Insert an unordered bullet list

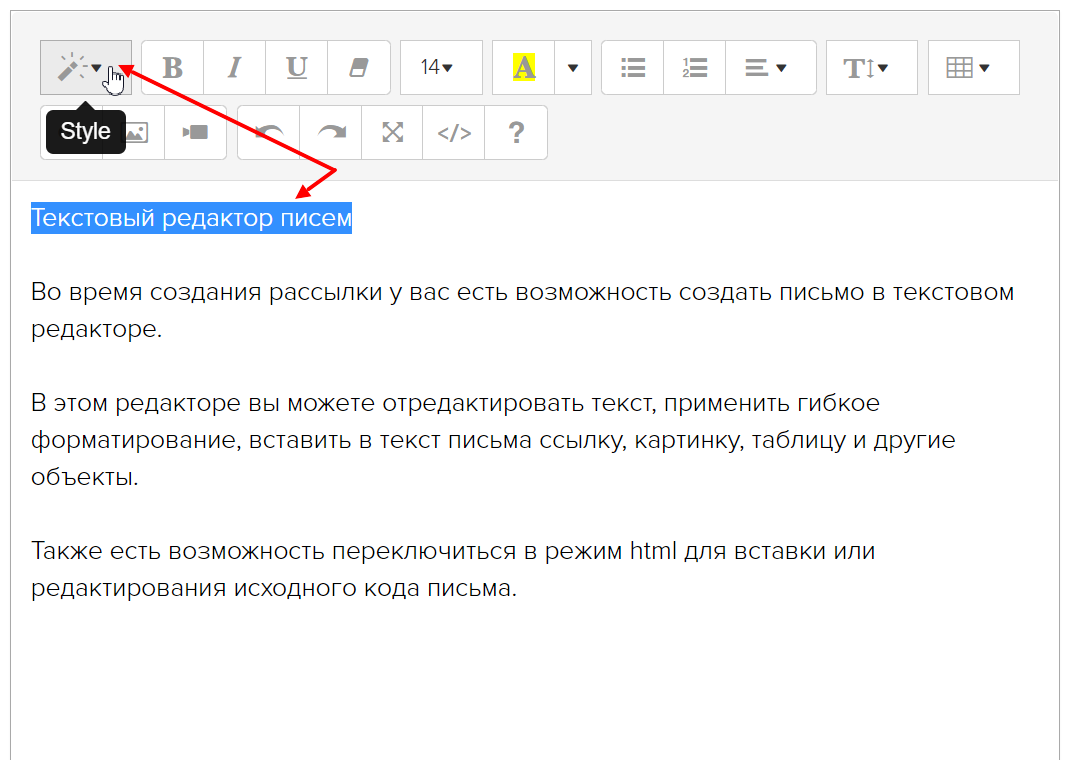click(x=633, y=68)
